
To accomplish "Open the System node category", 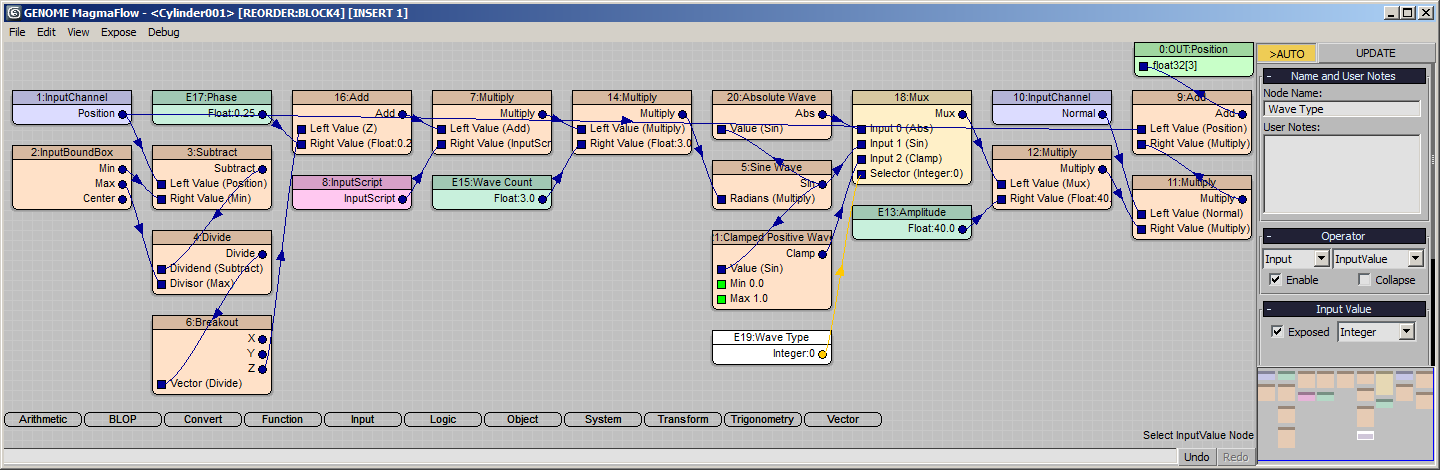I will (x=603, y=419).
